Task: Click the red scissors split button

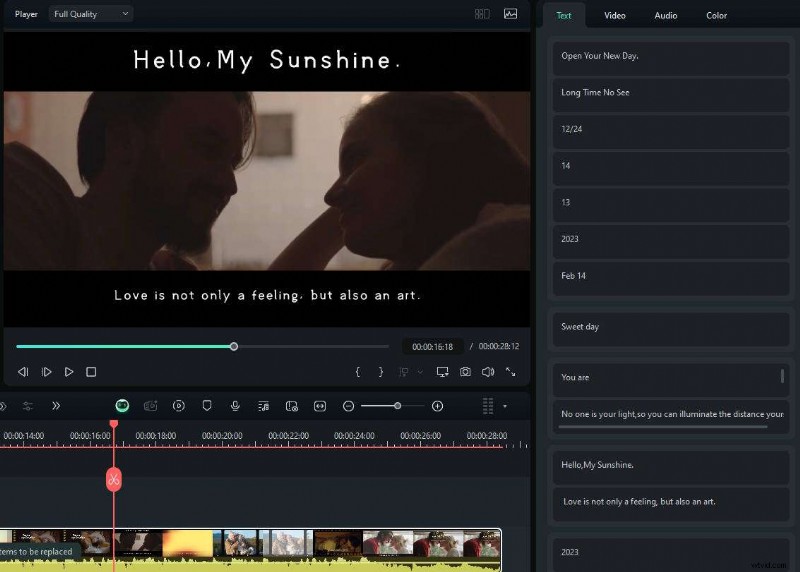Action: (114, 479)
